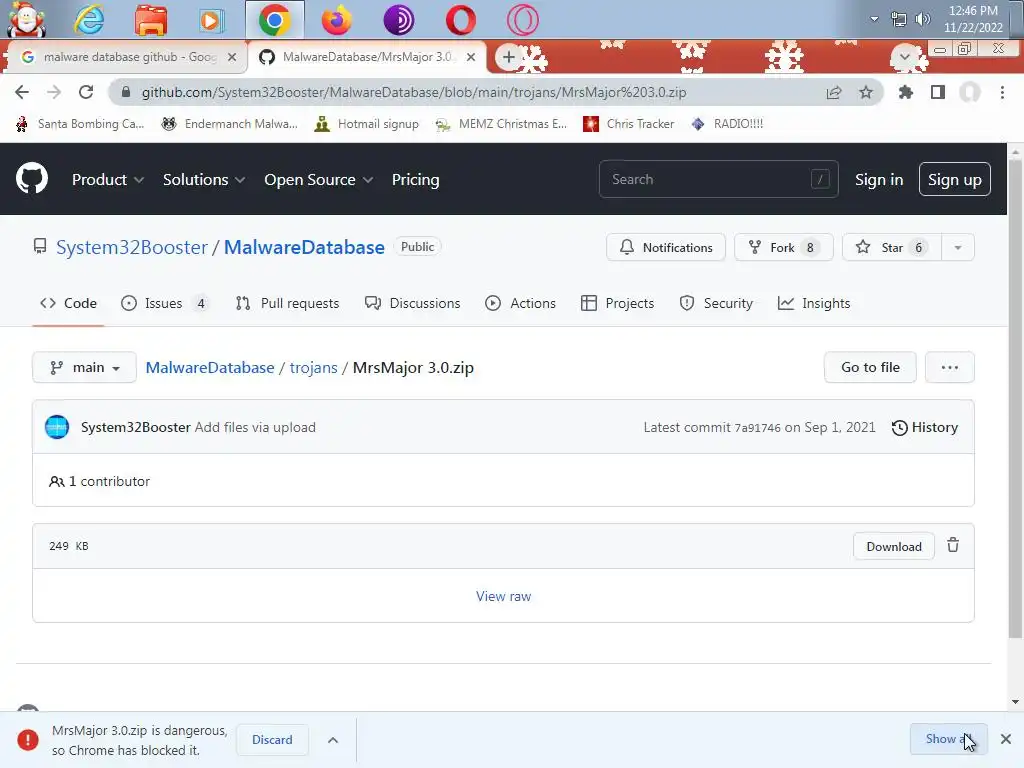View file History
The height and width of the screenshot is (768, 1024).
tap(925, 428)
